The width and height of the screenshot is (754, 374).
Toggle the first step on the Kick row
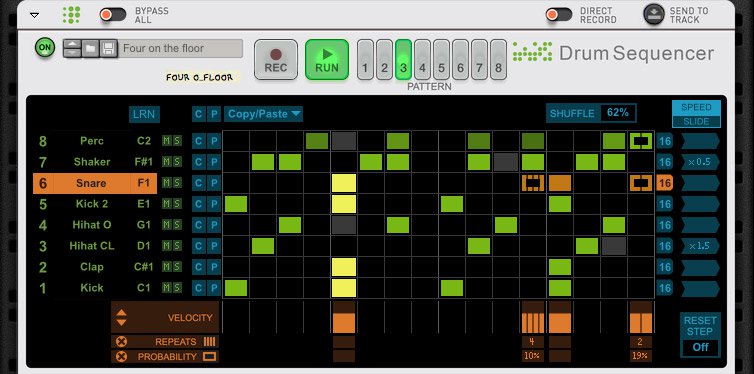click(x=236, y=288)
